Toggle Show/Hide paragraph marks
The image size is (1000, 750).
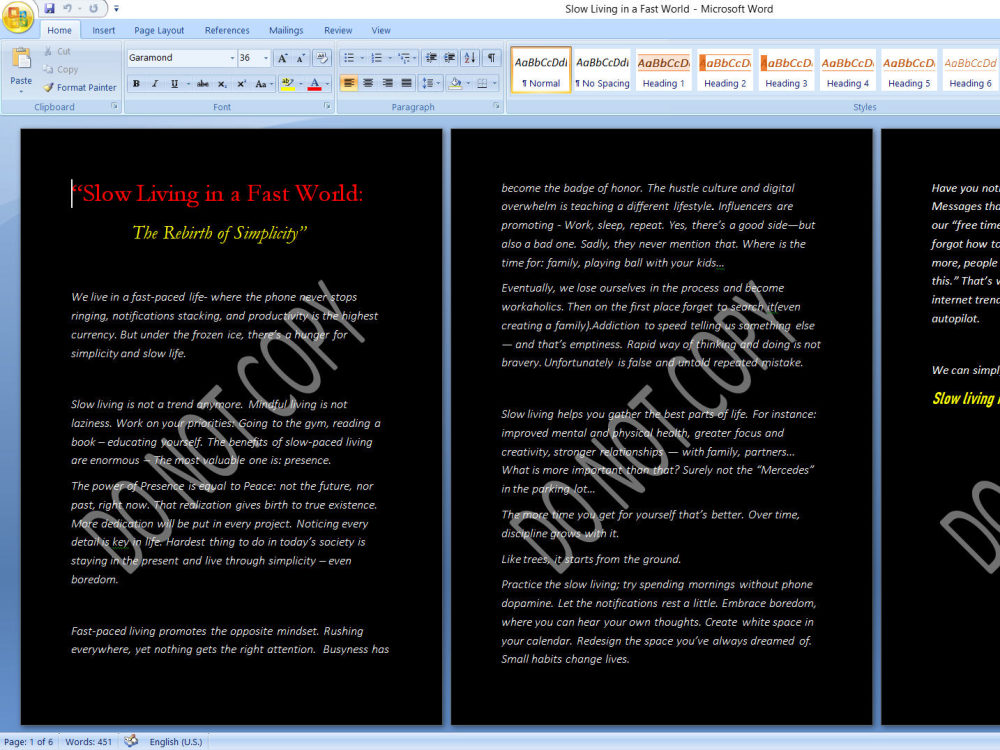[x=491, y=58]
